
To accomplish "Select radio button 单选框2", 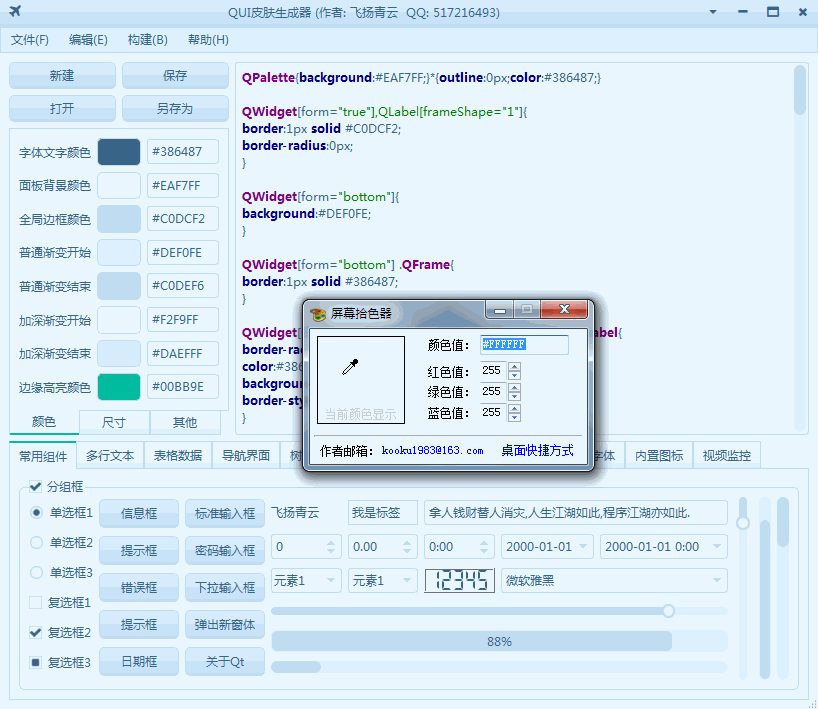I will click(36, 543).
